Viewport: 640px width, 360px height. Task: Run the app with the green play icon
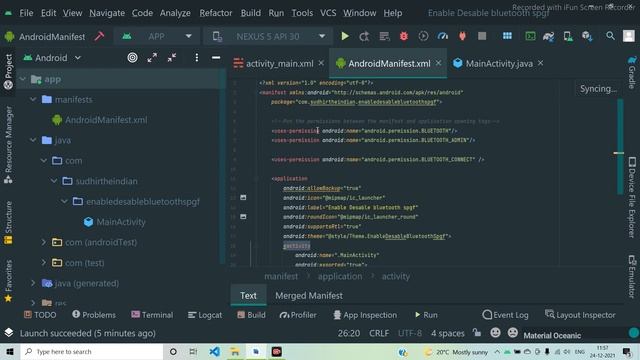click(x=345, y=36)
